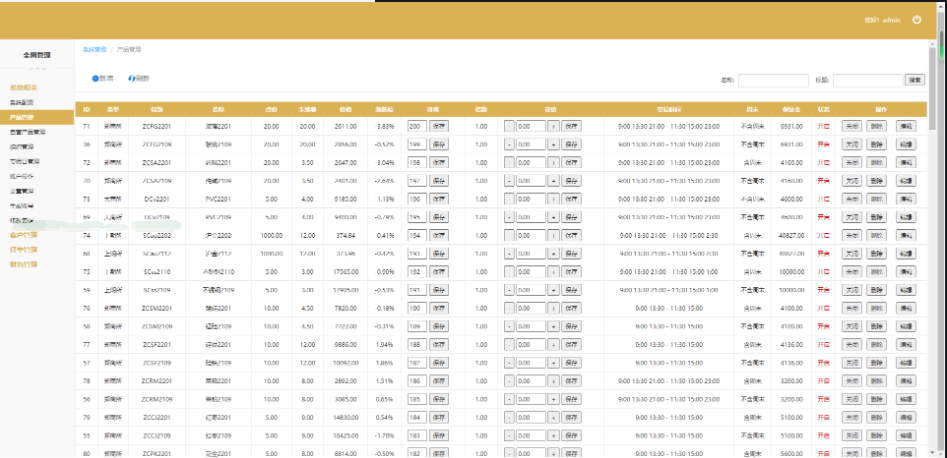The width and height of the screenshot is (947, 458).
Task: Click the minus button in row ID 59
Action: [x=509, y=290]
